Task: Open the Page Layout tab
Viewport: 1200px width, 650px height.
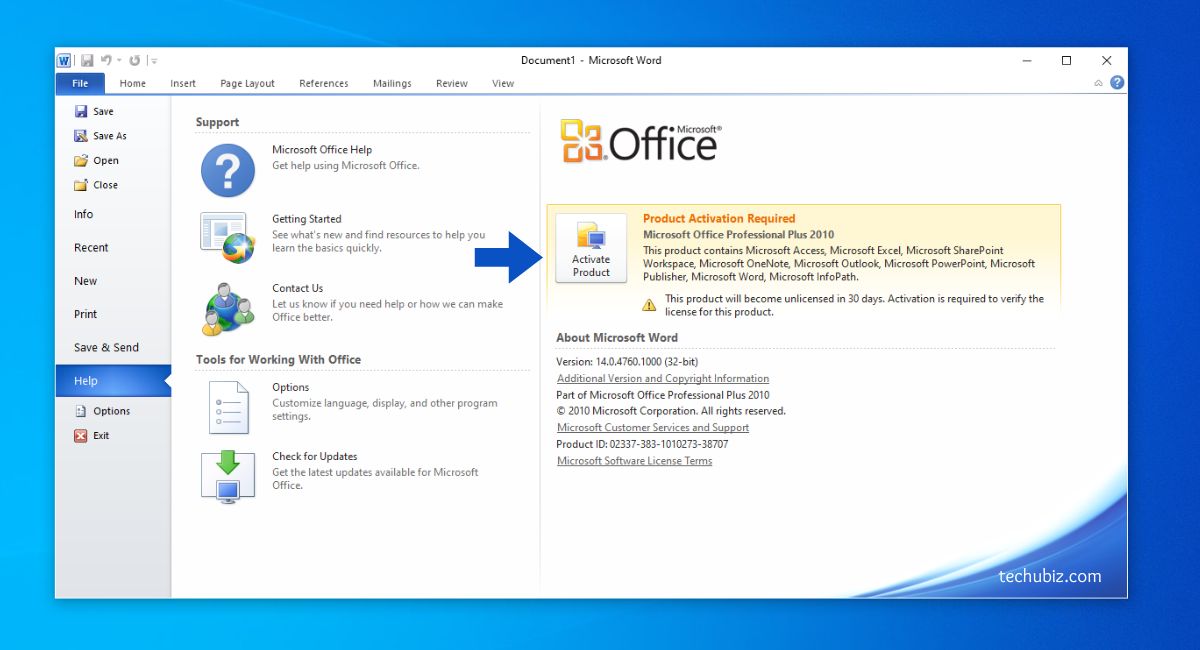Action: coord(247,83)
